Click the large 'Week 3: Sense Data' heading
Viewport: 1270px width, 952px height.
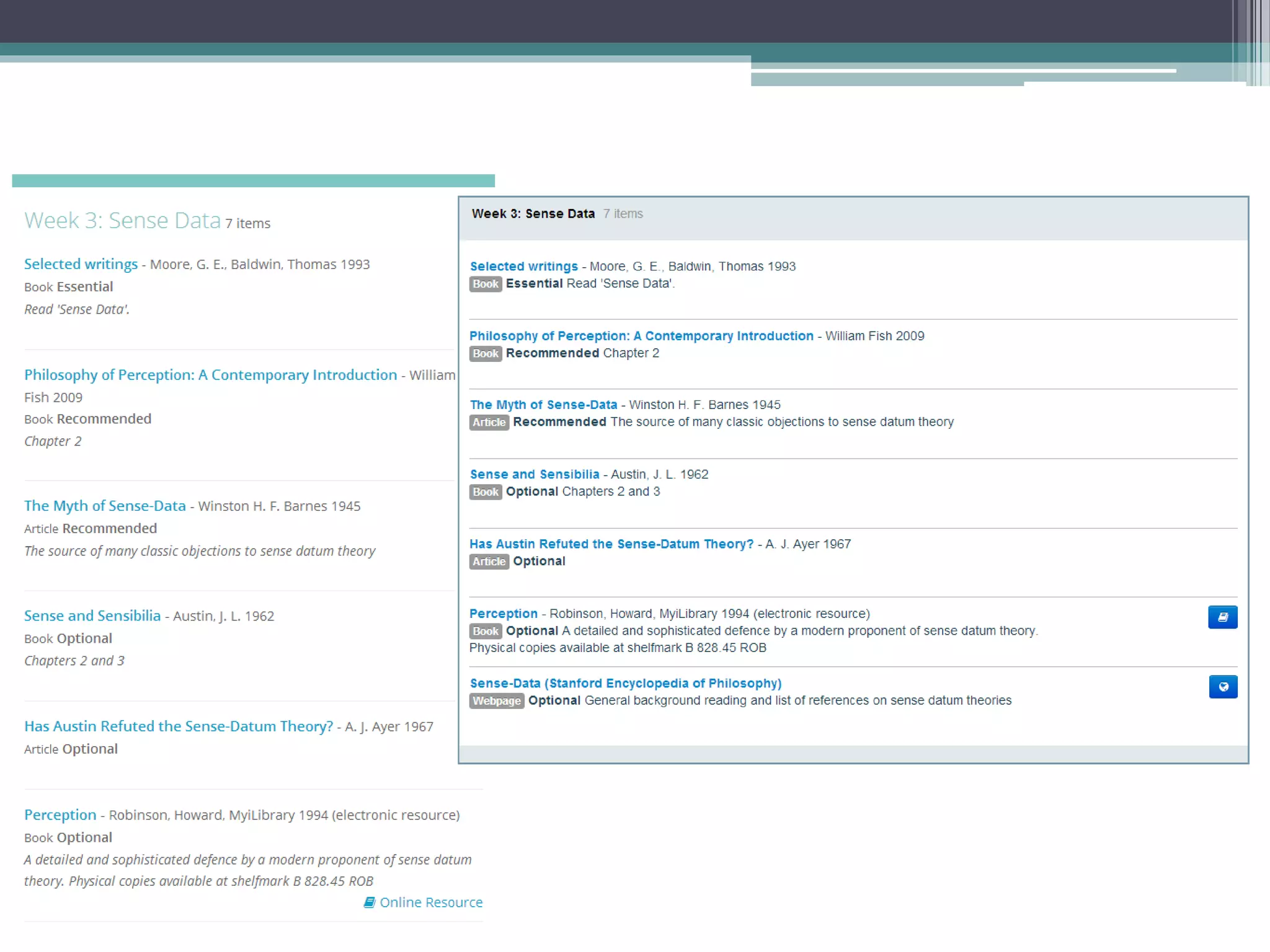122,221
